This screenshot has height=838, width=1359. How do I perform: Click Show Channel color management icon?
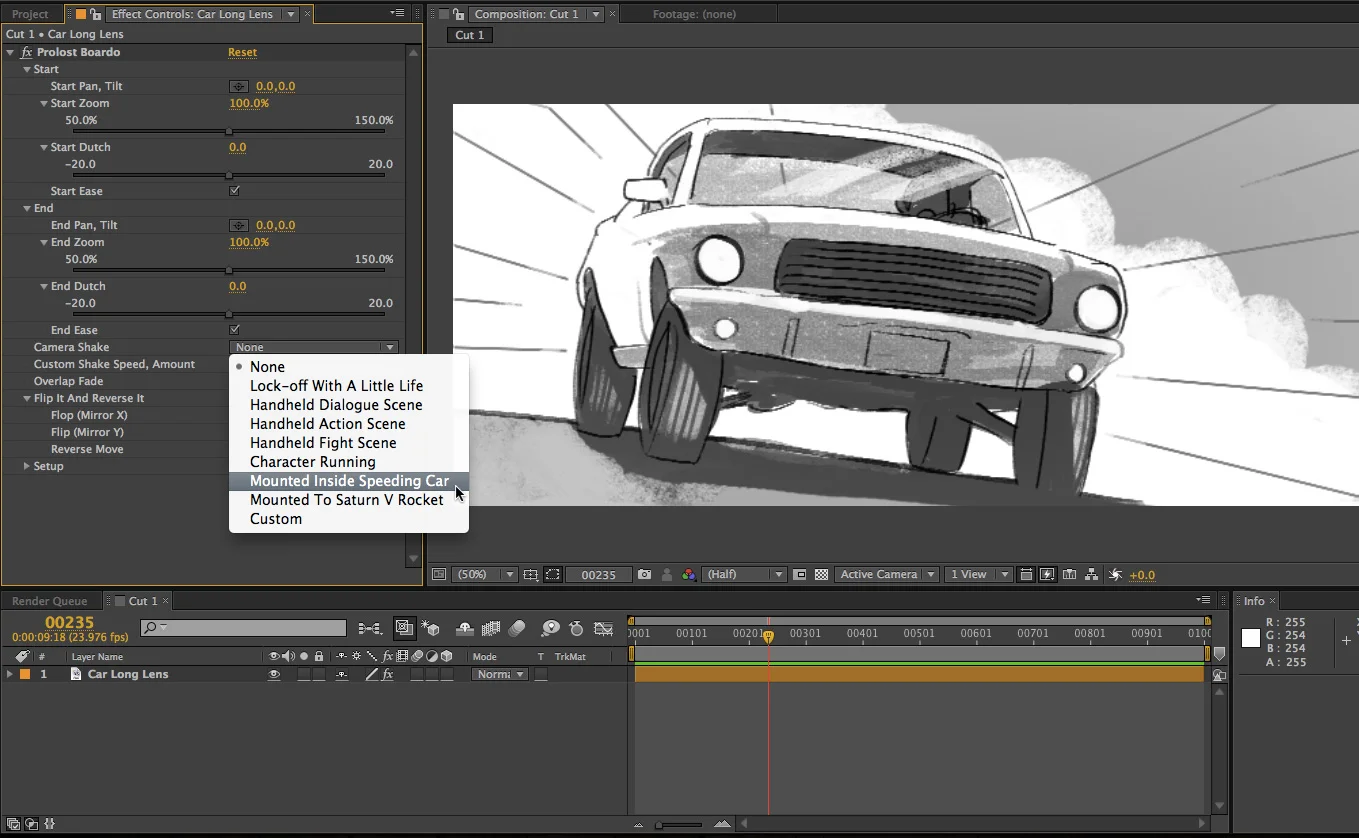pos(688,575)
